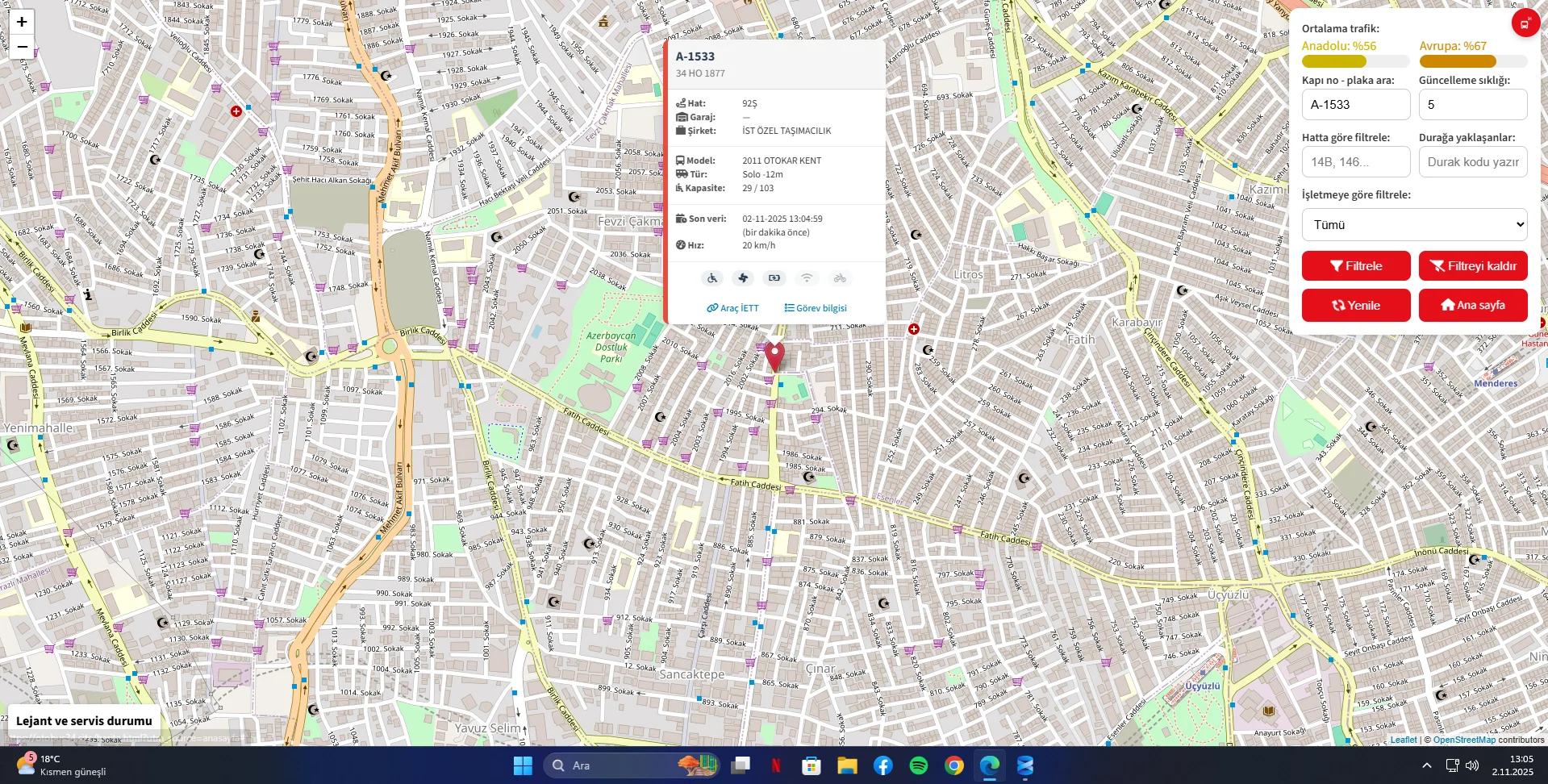Click the Avrupa traffic progress bar
The width and height of the screenshot is (1548, 784).
pyautogui.click(x=1472, y=61)
